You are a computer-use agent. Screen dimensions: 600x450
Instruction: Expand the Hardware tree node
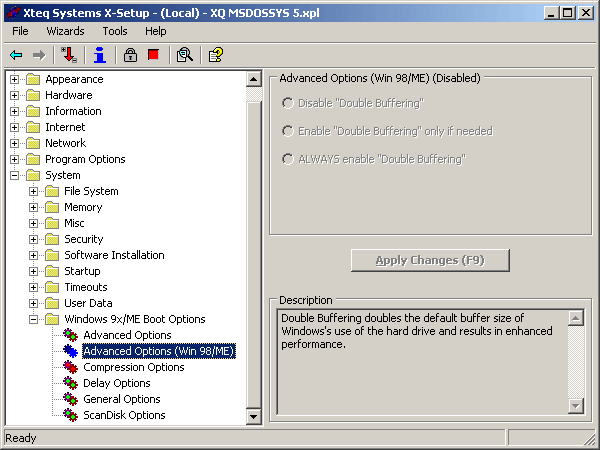(15, 95)
